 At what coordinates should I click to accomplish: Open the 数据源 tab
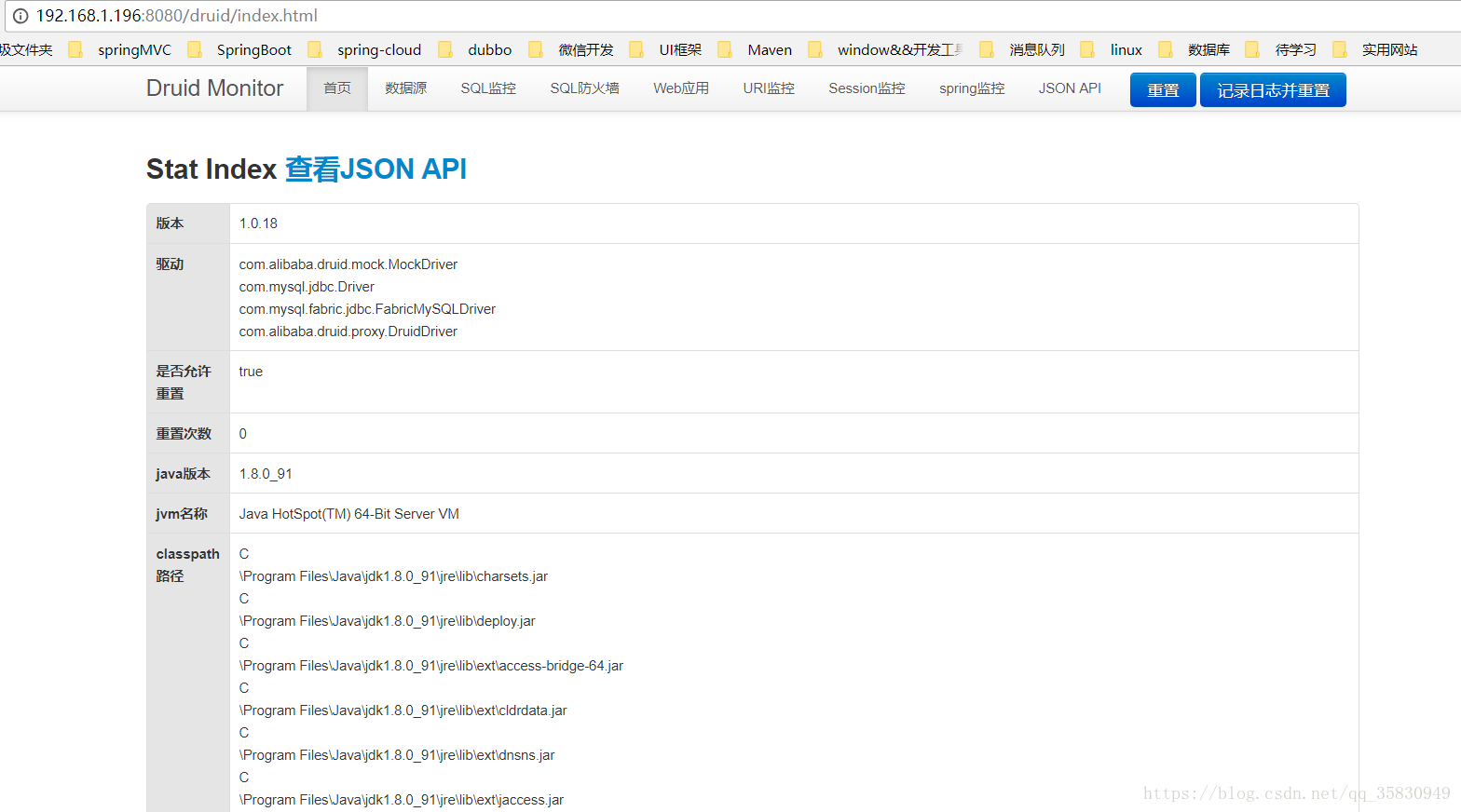(x=406, y=88)
